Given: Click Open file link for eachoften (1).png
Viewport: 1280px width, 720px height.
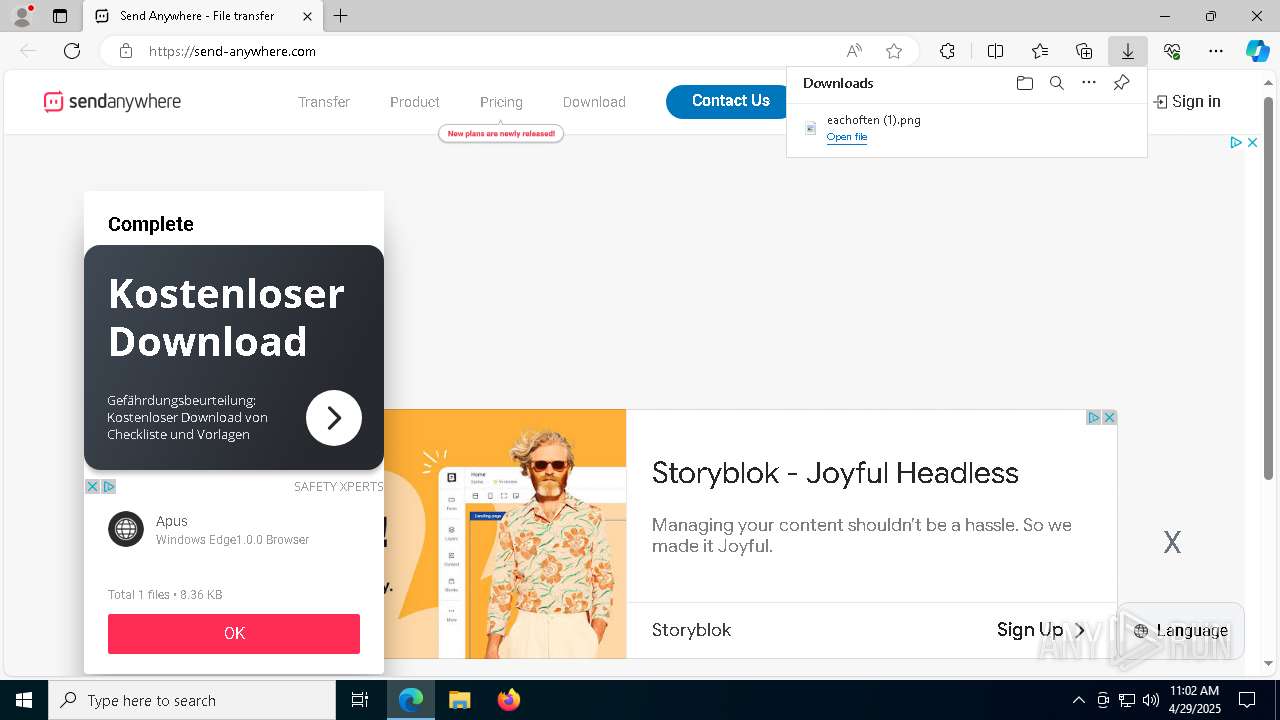Looking at the screenshot, I should pos(847,137).
